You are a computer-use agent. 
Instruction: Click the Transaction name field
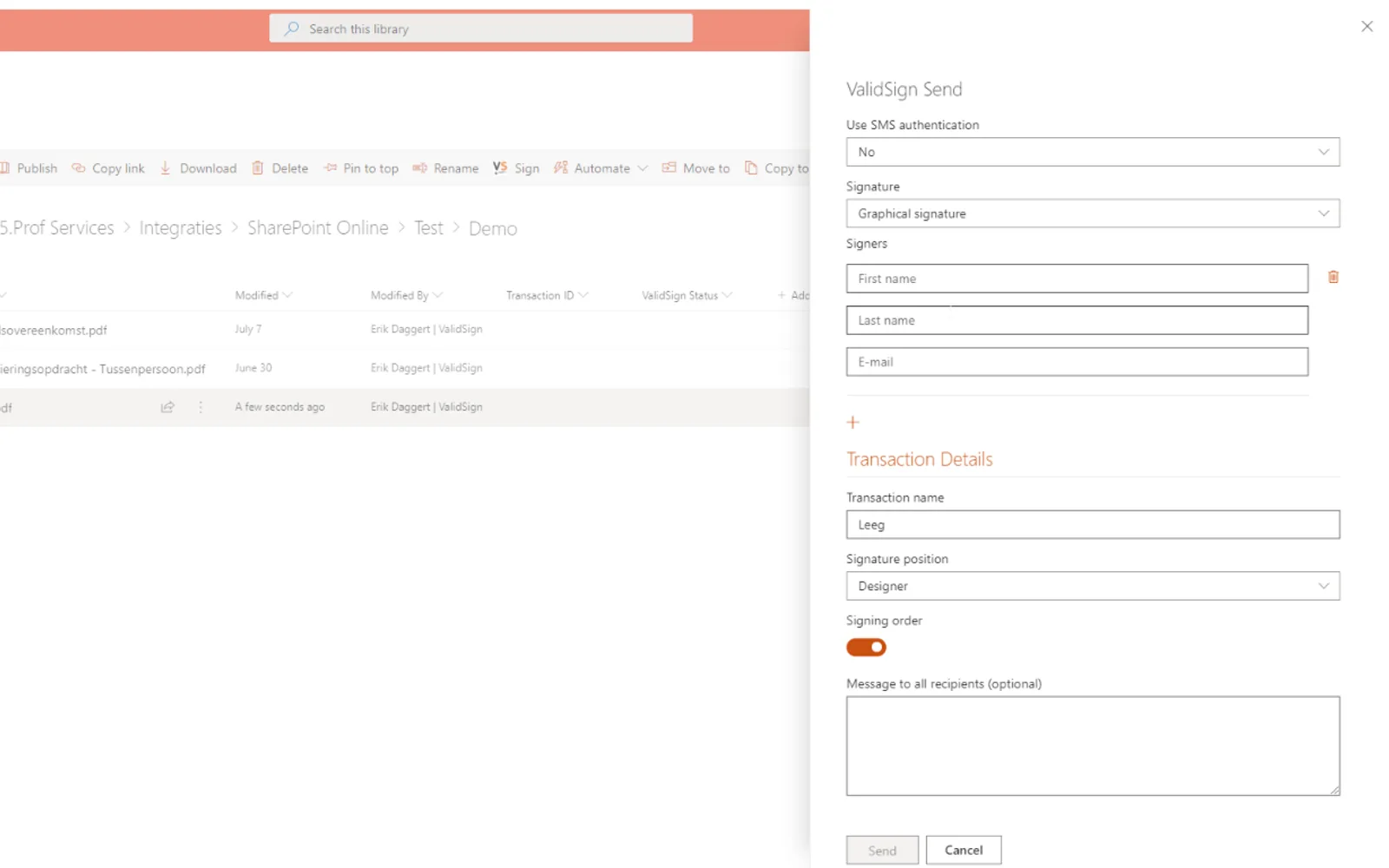point(1093,524)
